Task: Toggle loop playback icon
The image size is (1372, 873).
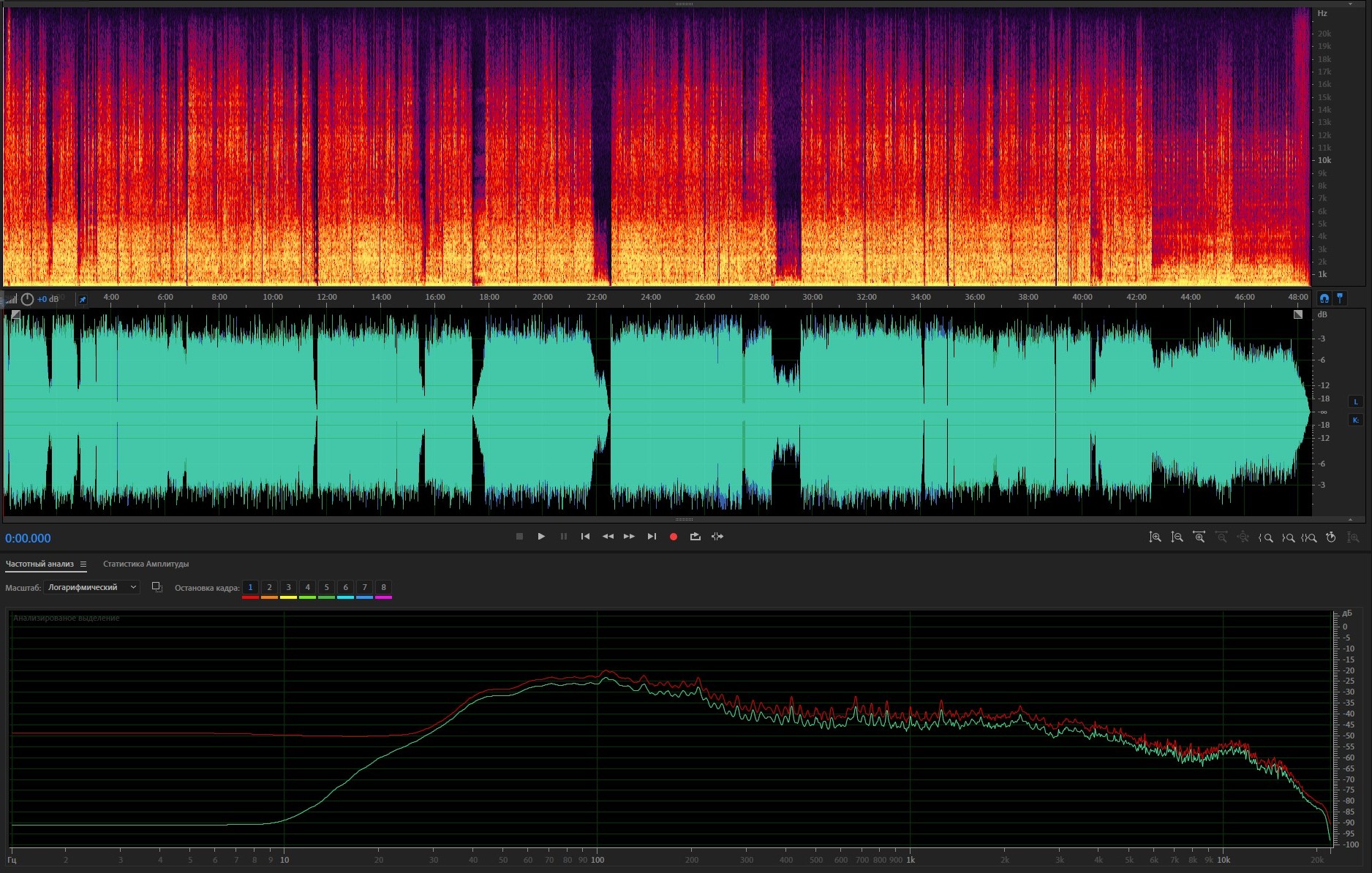Action: coord(695,537)
